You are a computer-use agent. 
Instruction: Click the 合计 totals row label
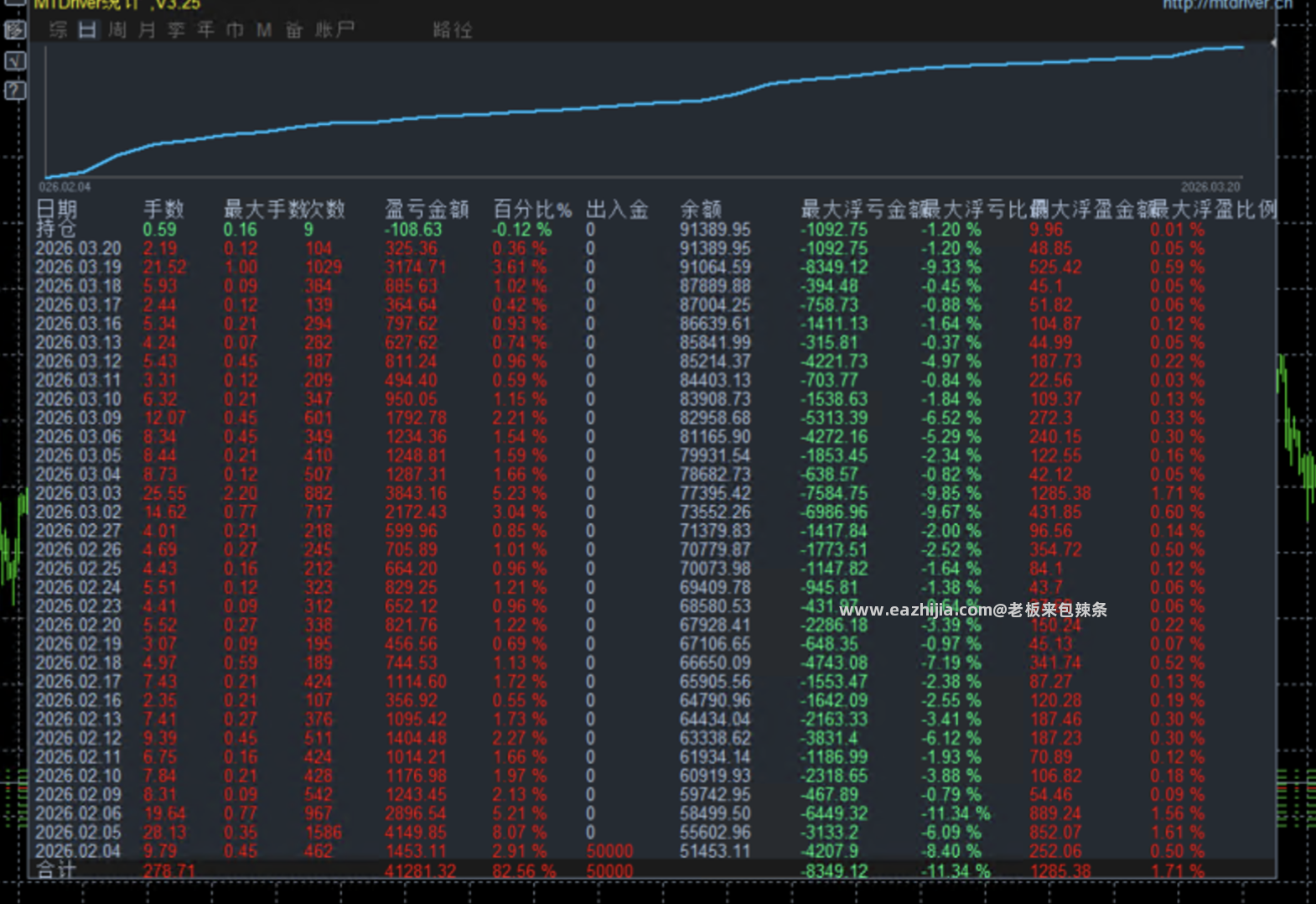pyautogui.click(x=56, y=870)
